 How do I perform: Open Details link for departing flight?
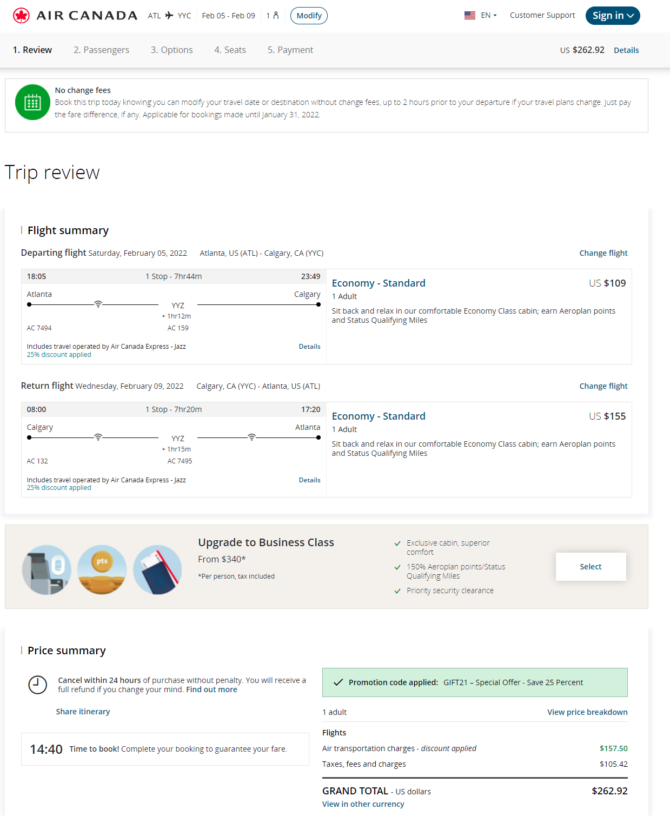coord(309,347)
